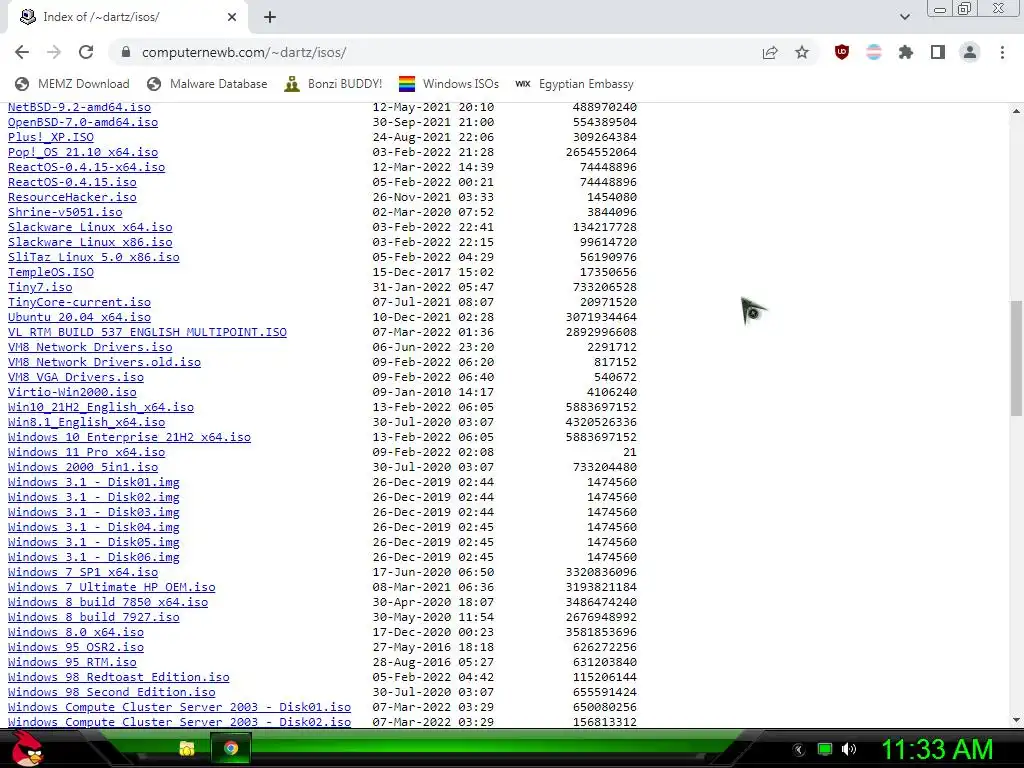
Task: Open the Extensions puzzle menu
Action: [x=906, y=52]
